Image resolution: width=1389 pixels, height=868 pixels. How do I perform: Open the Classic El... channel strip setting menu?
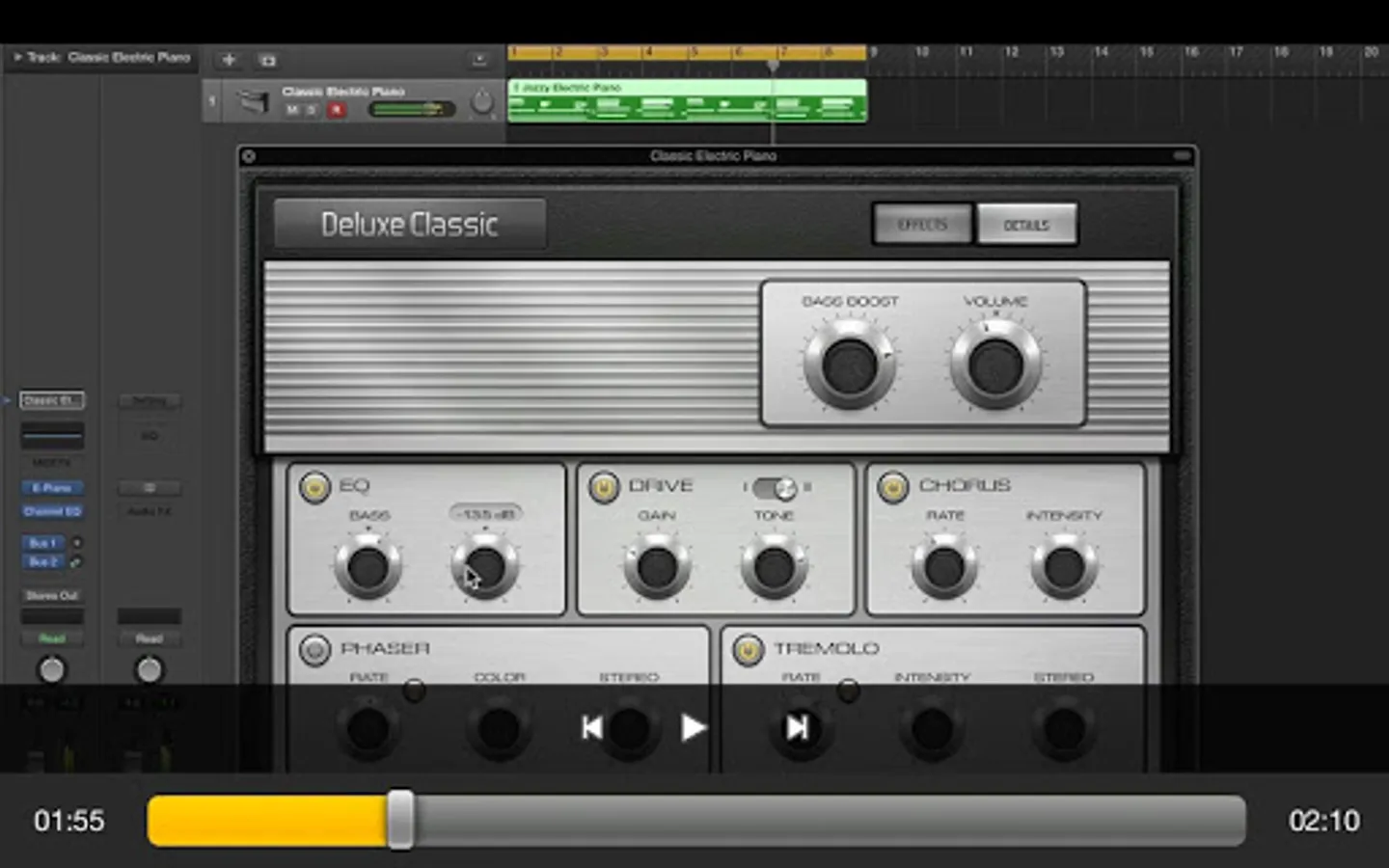click(52, 400)
